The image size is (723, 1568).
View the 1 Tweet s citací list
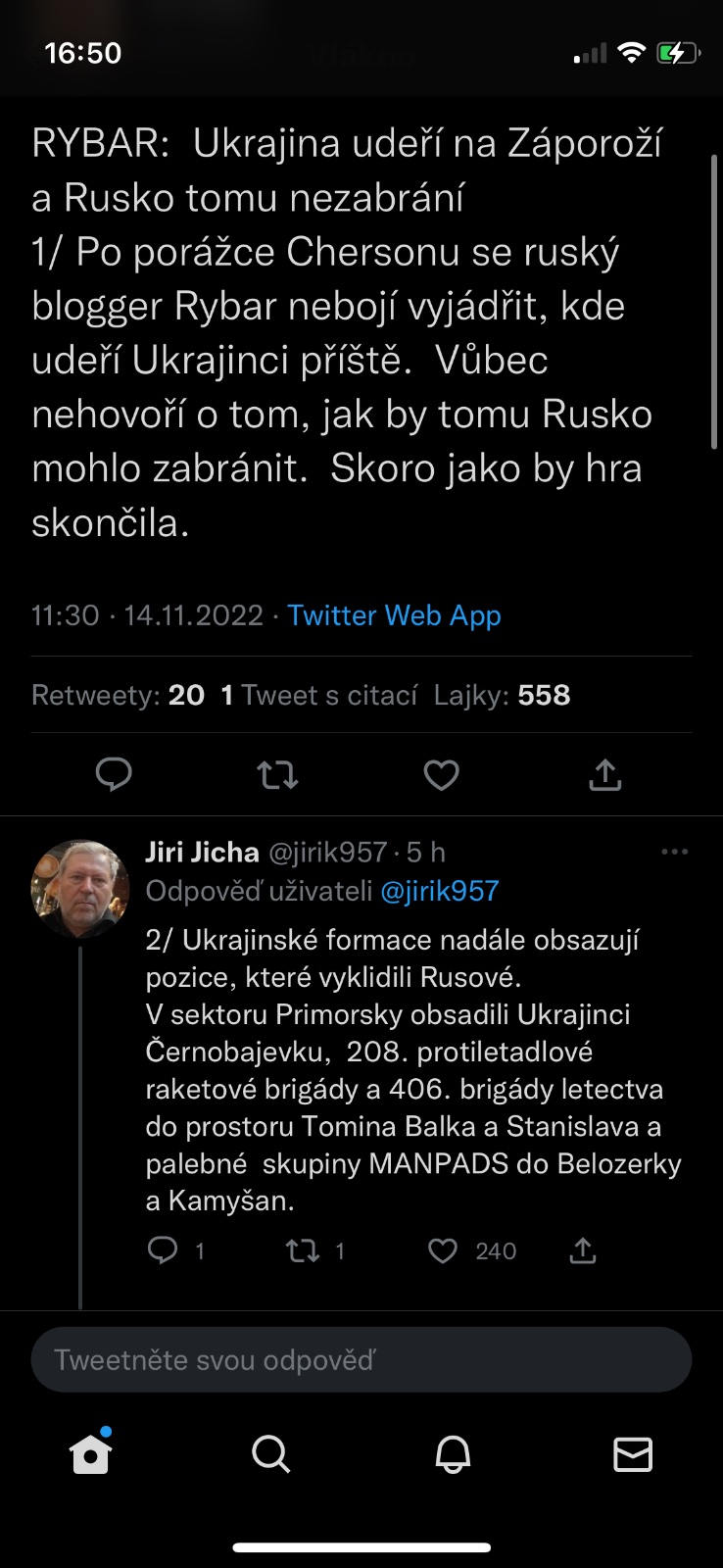tap(319, 695)
